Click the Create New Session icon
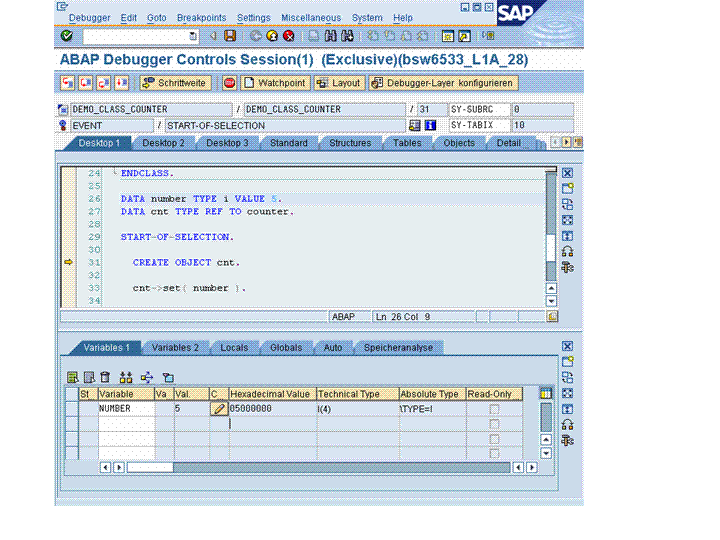The image size is (720, 540). click(x=448, y=36)
